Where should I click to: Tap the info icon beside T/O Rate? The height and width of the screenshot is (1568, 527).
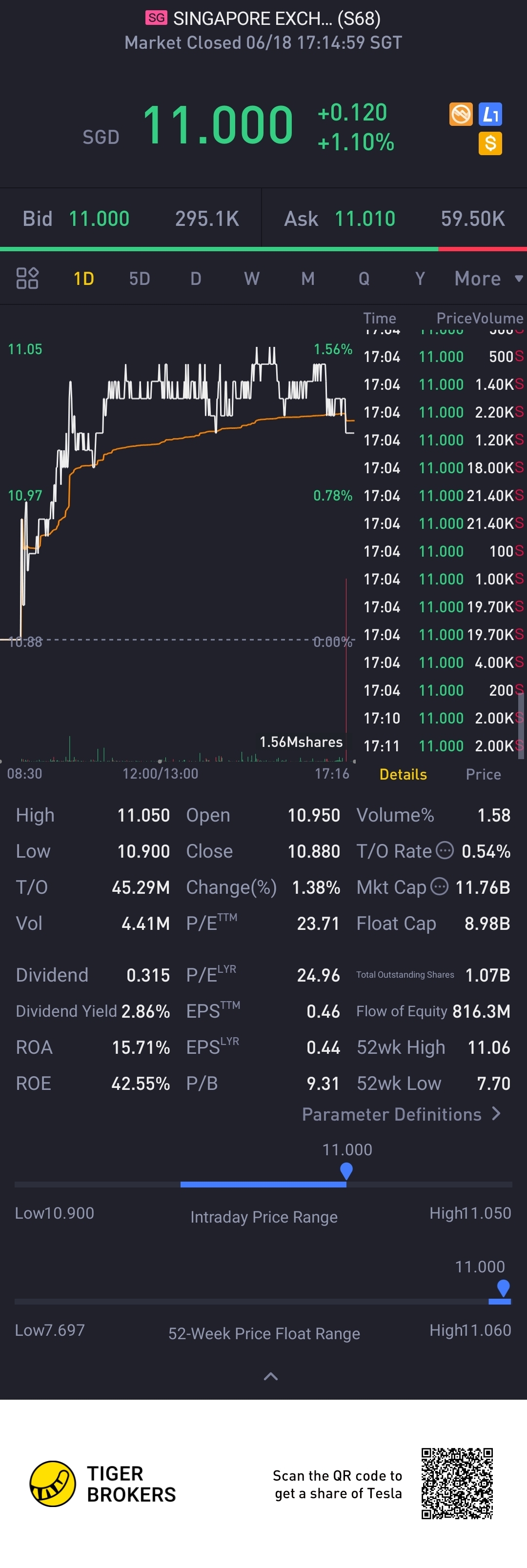(x=445, y=850)
